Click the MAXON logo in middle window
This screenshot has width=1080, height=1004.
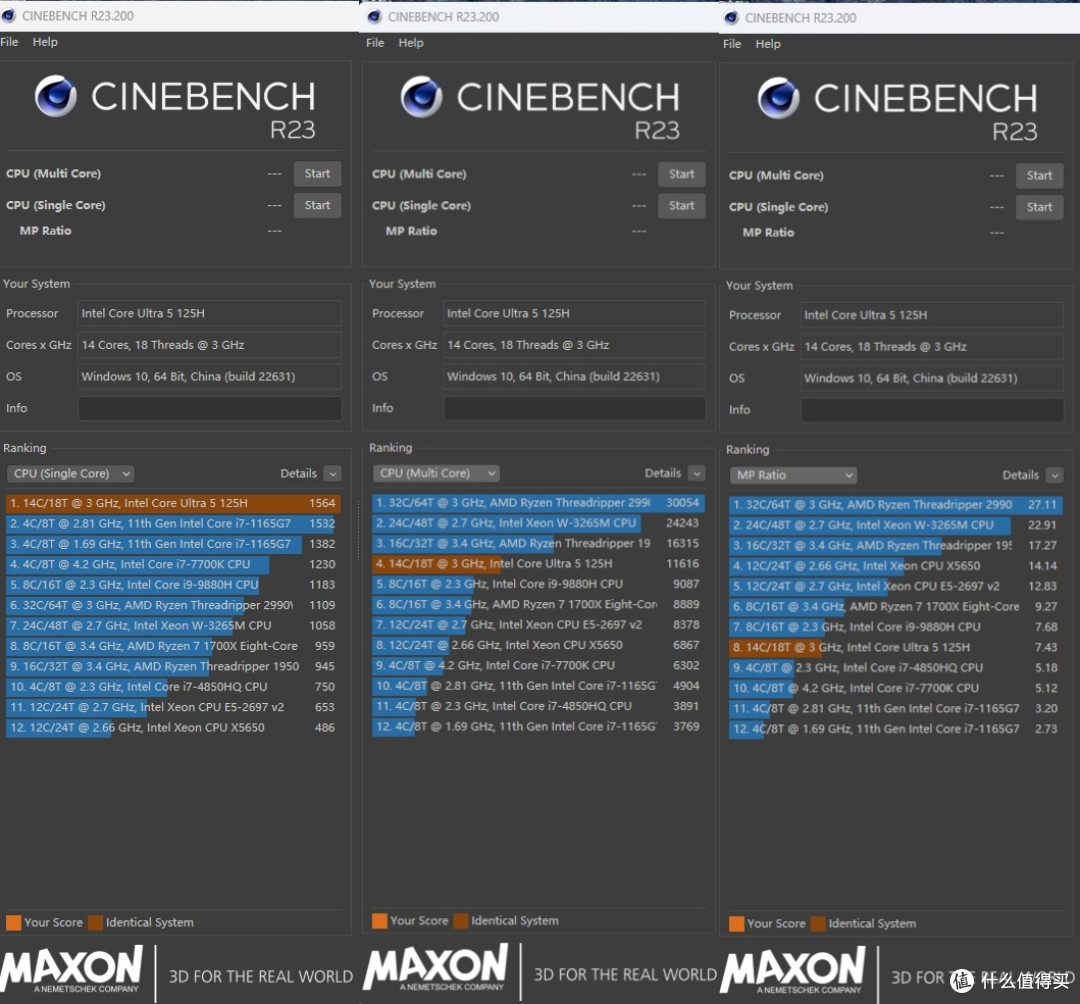click(x=436, y=968)
